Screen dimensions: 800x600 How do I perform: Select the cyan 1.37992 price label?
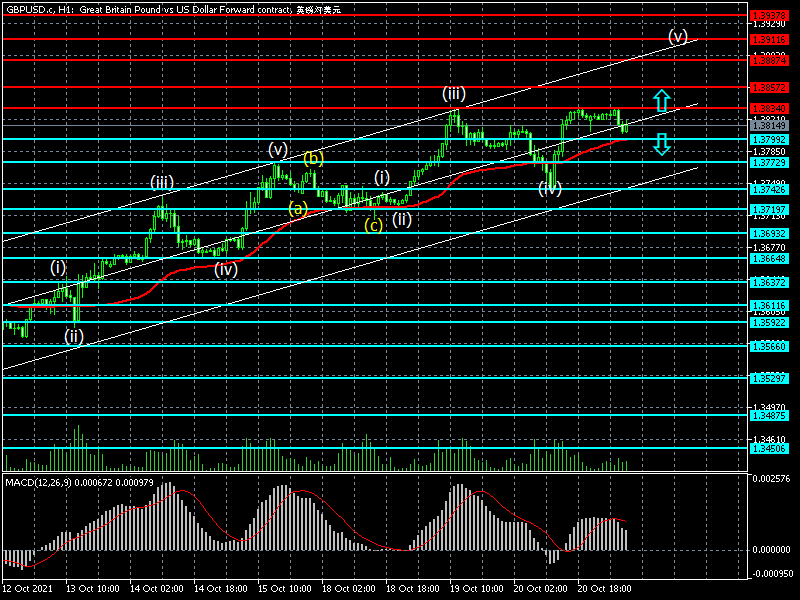point(769,139)
